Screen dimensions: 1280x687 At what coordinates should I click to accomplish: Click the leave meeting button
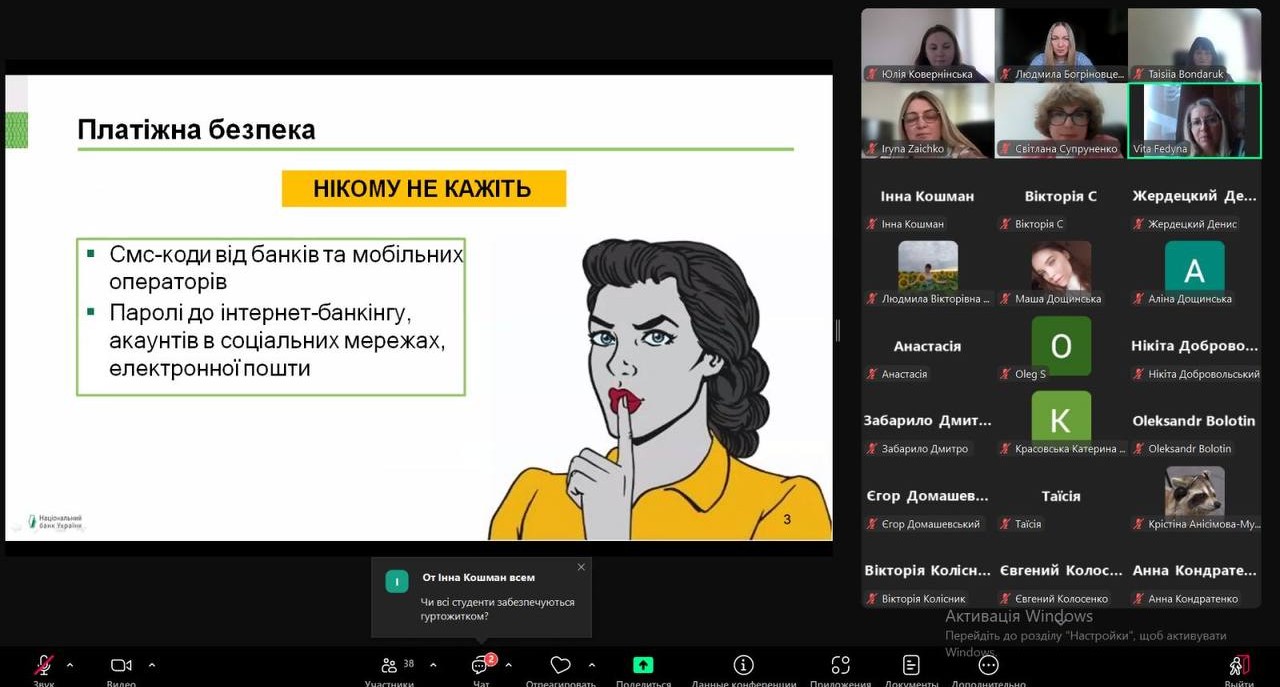point(1238,666)
